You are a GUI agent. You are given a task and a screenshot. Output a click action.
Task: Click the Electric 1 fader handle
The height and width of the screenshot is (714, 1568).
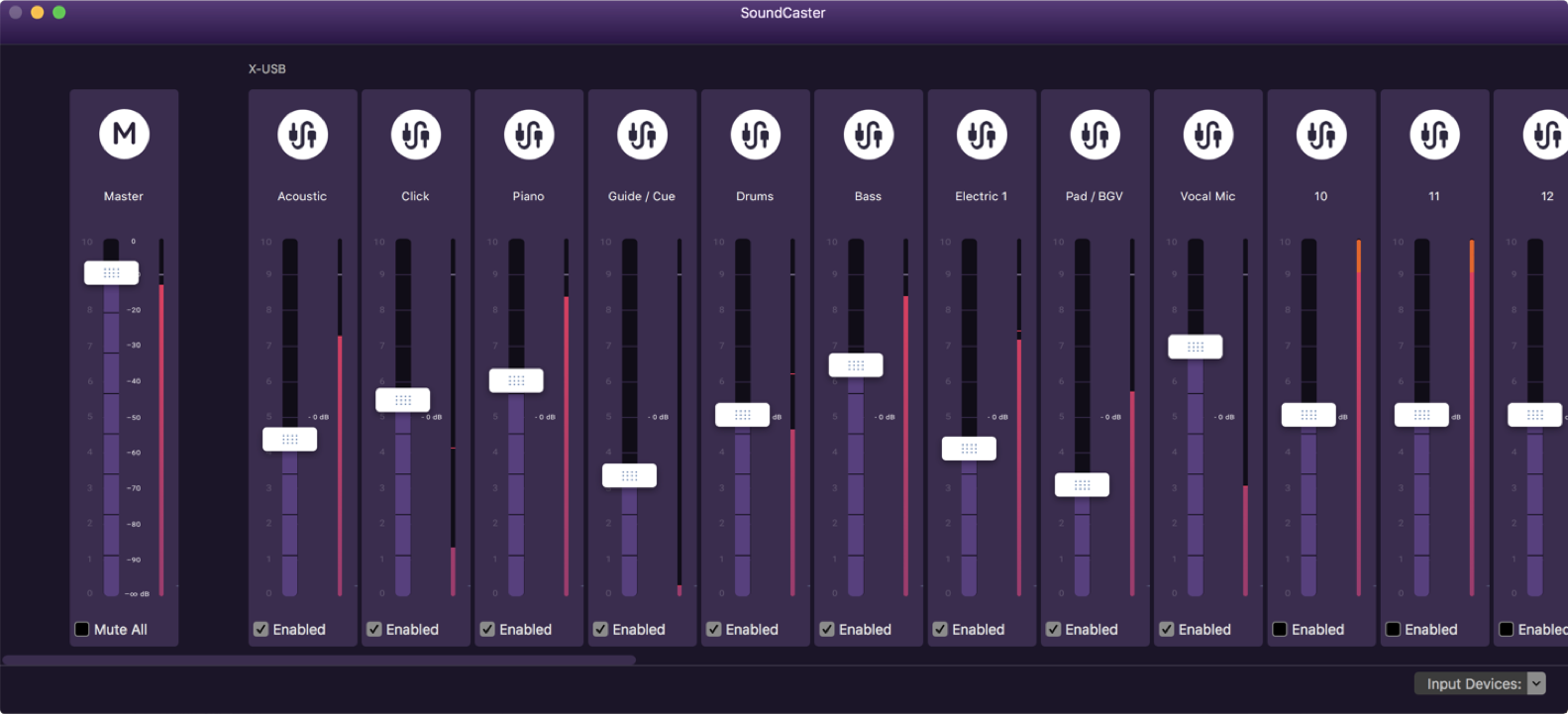coord(969,449)
